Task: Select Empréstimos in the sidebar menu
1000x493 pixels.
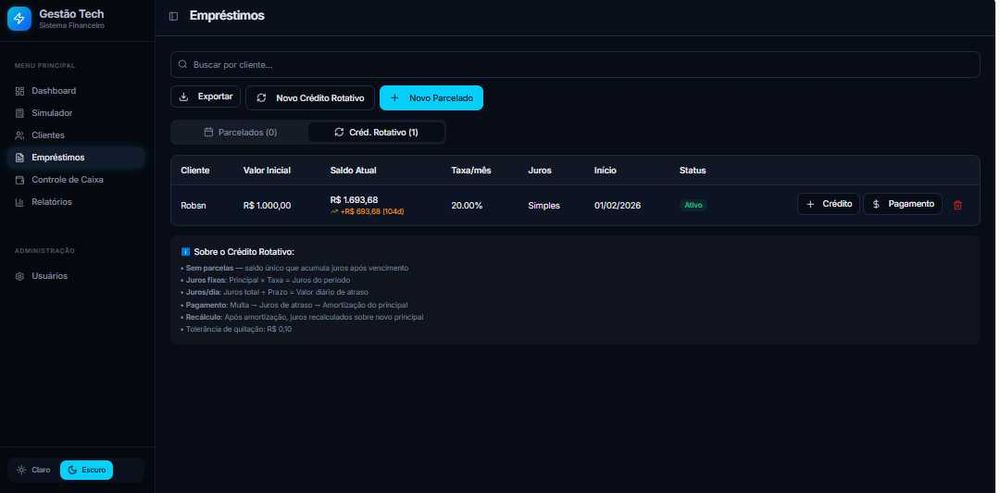Action: coord(76,158)
